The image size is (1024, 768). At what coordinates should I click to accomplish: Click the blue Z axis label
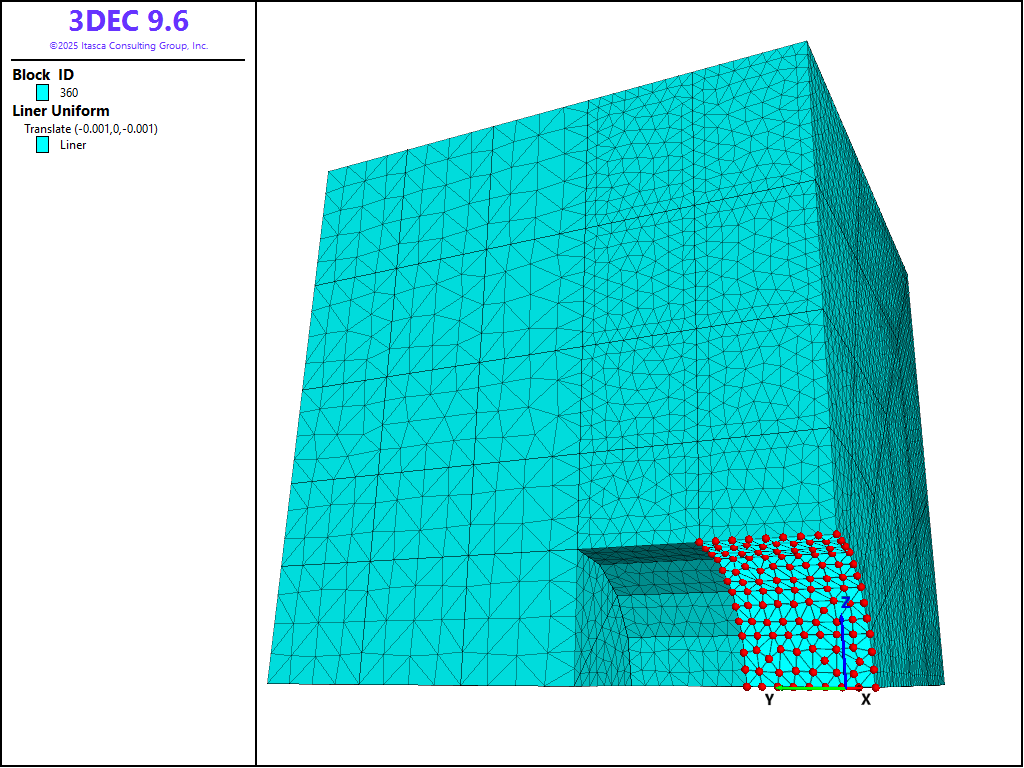click(846, 602)
